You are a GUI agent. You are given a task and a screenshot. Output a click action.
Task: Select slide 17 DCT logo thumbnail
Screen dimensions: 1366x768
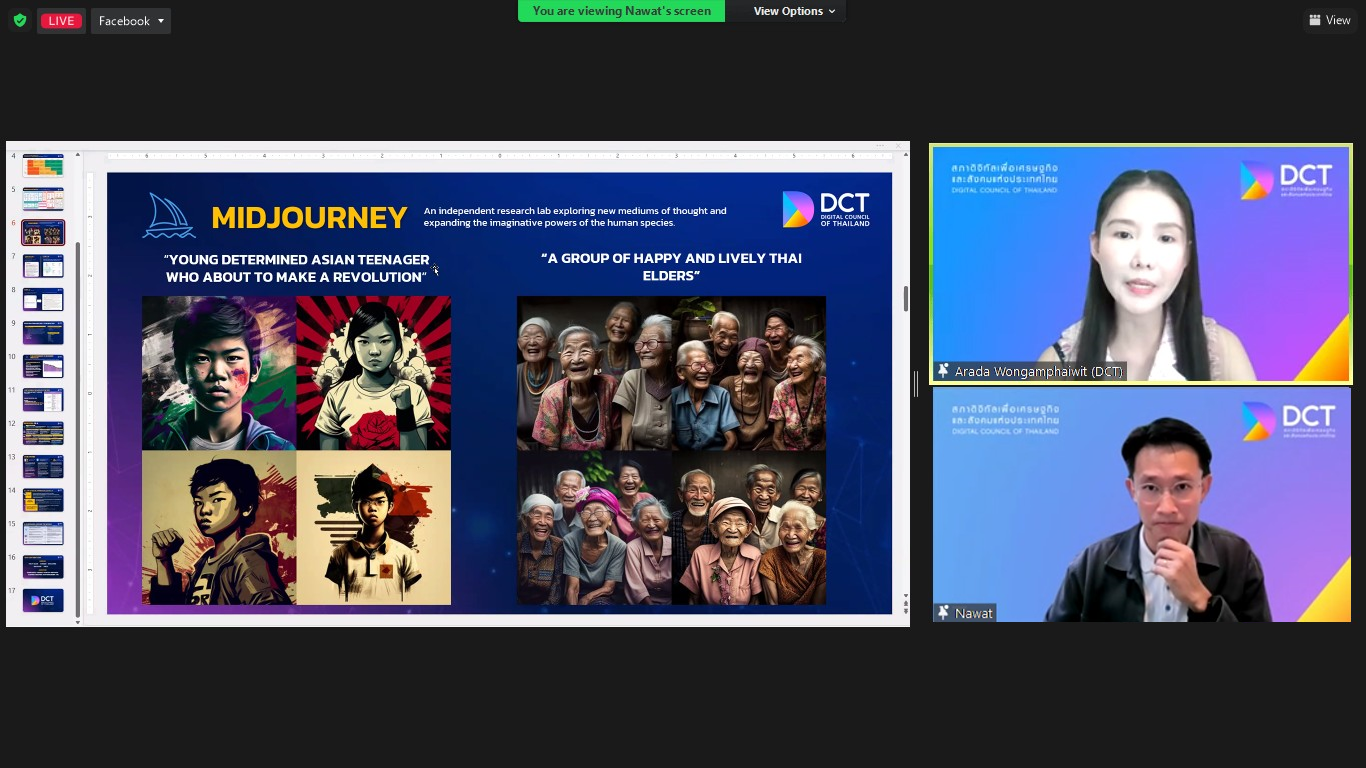pos(43,600)
